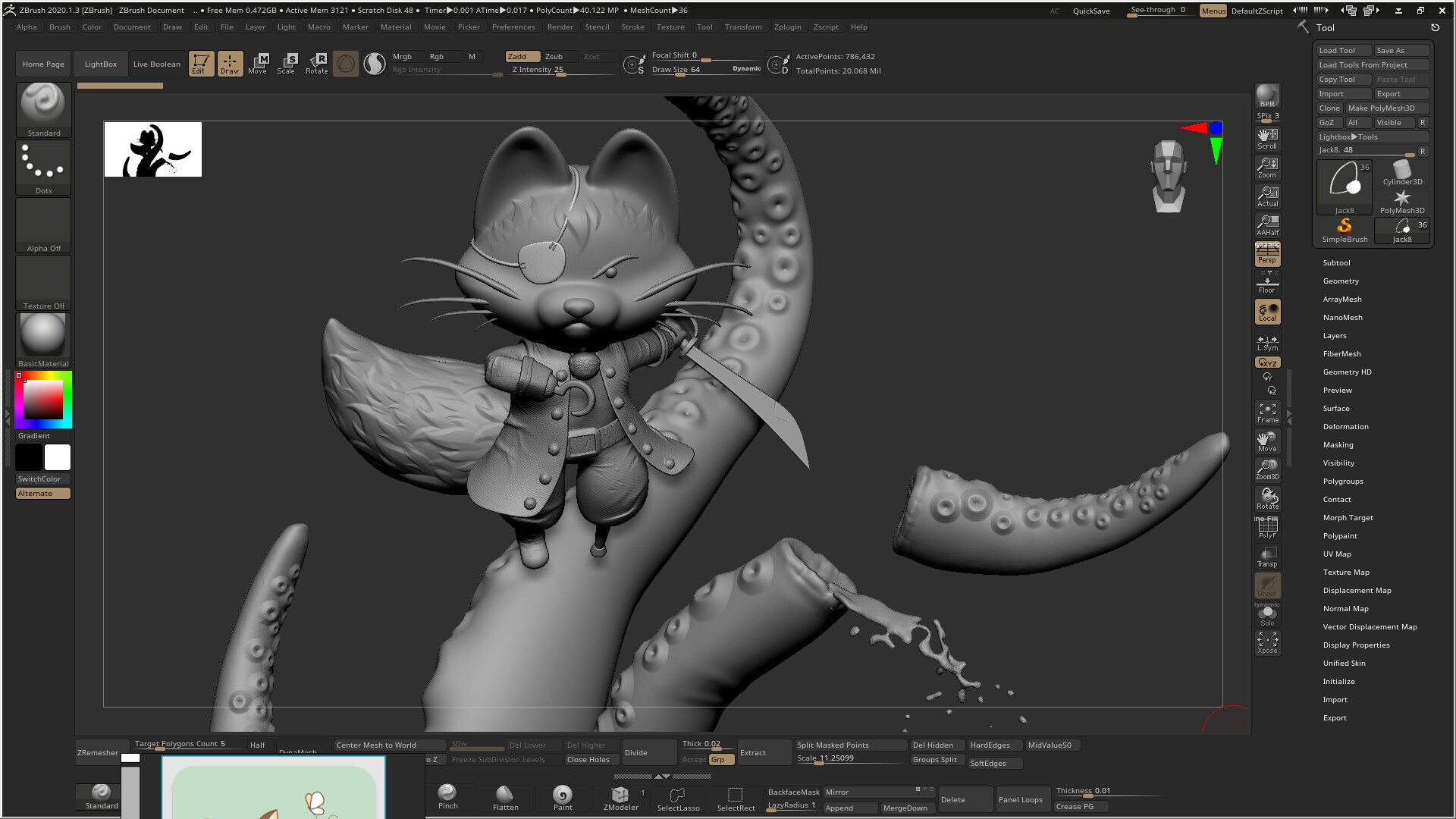Select the Pinch brush
The height and width of the screenshot is (819, 1456).
click(447, 796)
